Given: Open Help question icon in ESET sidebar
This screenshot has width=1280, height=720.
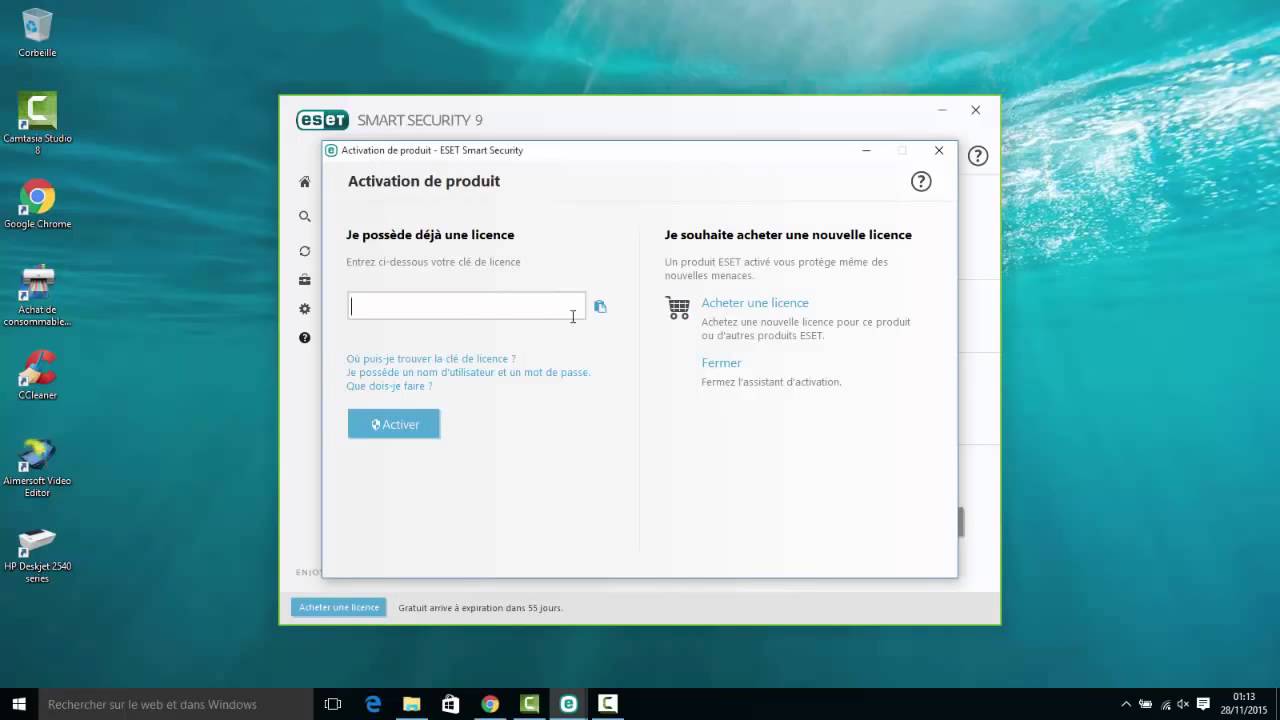Looking at the screenshot, I should (x=305, y=338).
